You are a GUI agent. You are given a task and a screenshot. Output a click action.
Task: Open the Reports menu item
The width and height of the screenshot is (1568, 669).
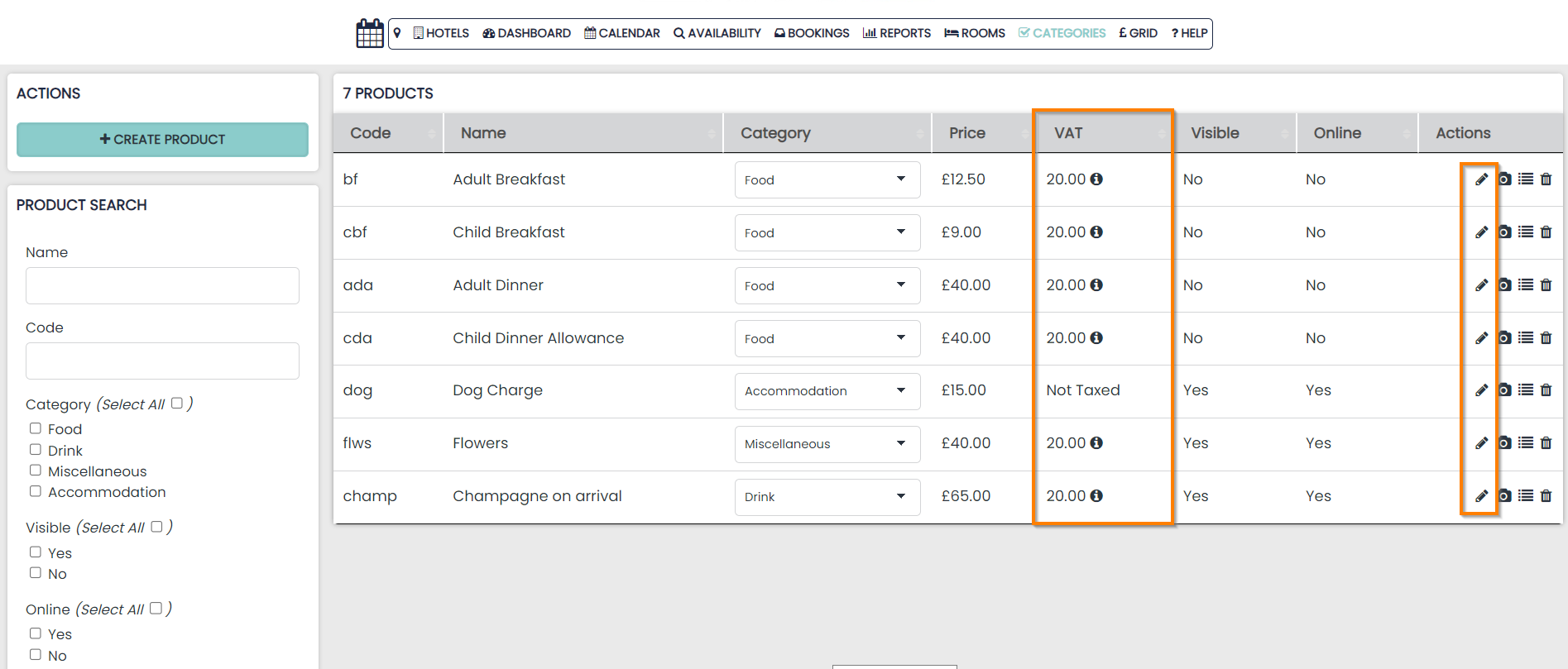pyautogui.click(x=897, y=33)
